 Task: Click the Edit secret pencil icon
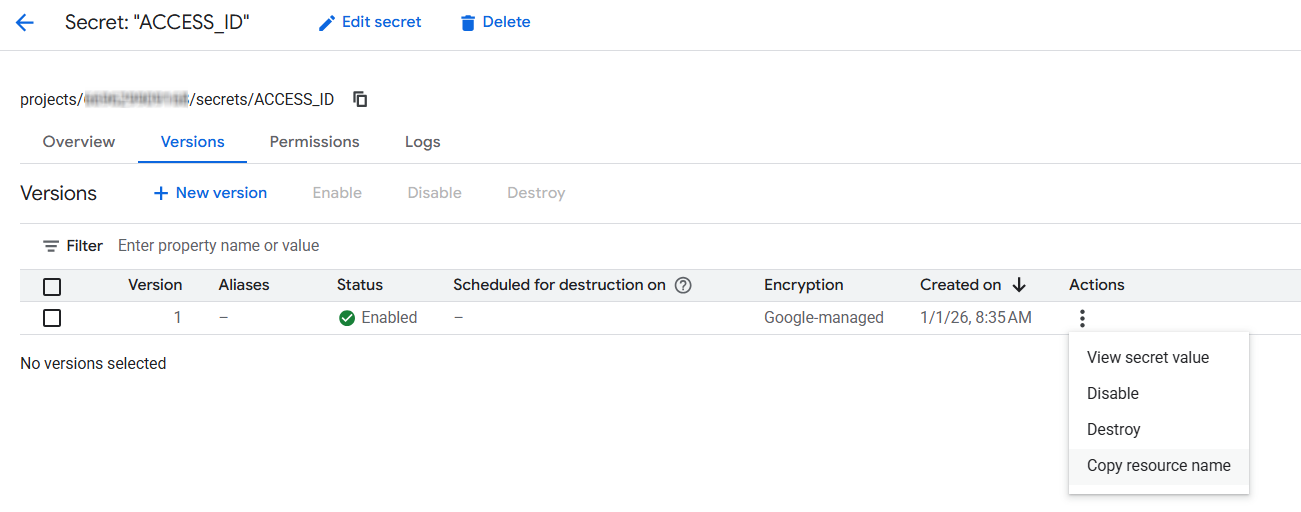327,23
